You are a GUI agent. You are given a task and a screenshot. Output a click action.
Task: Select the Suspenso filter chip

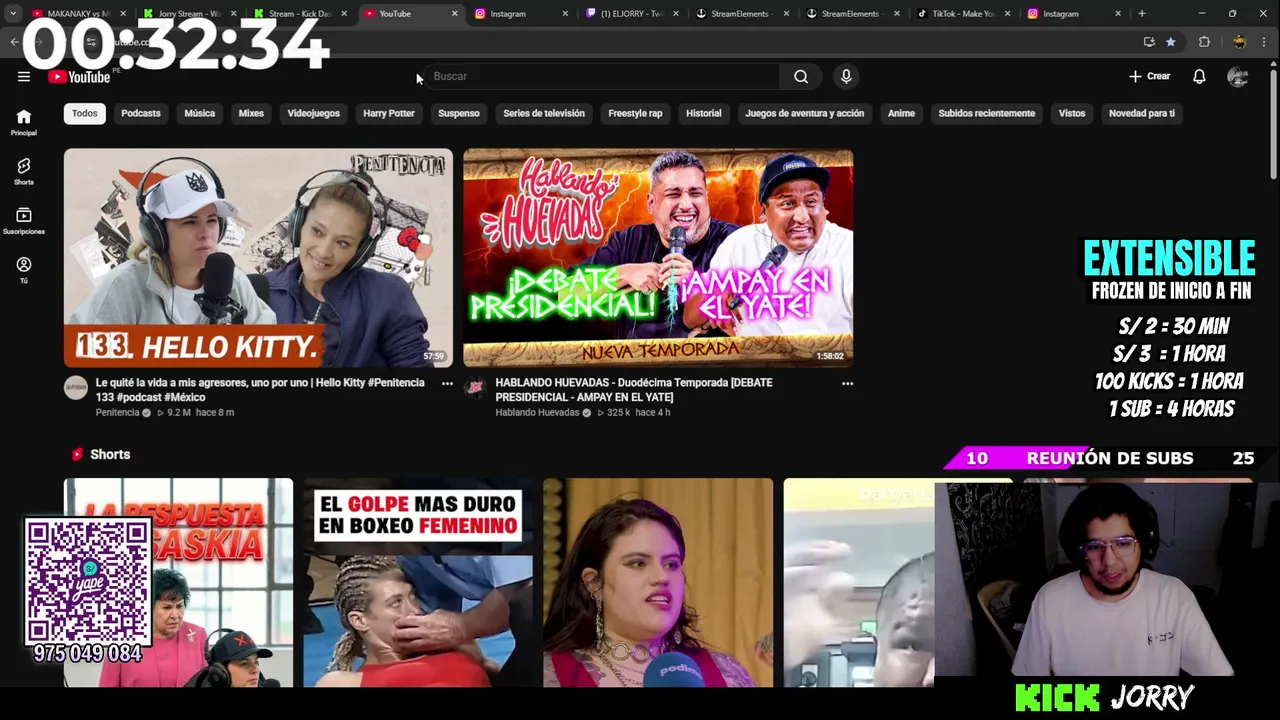pos(459,113)
